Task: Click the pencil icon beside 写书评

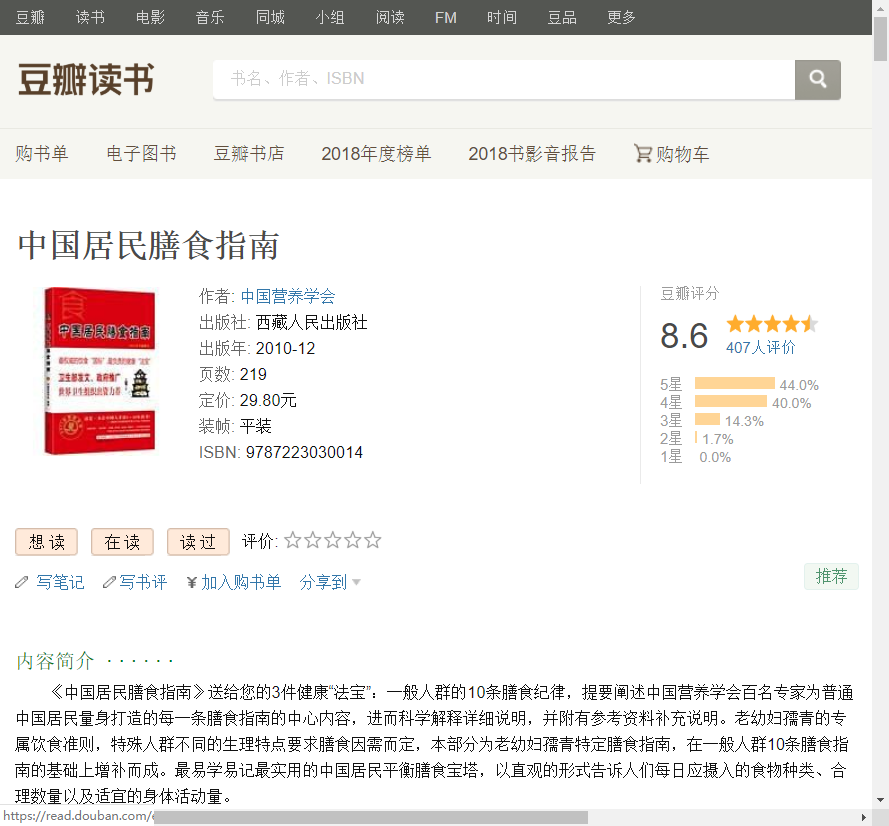Action: pyautogui.click(x=109, y=582)
